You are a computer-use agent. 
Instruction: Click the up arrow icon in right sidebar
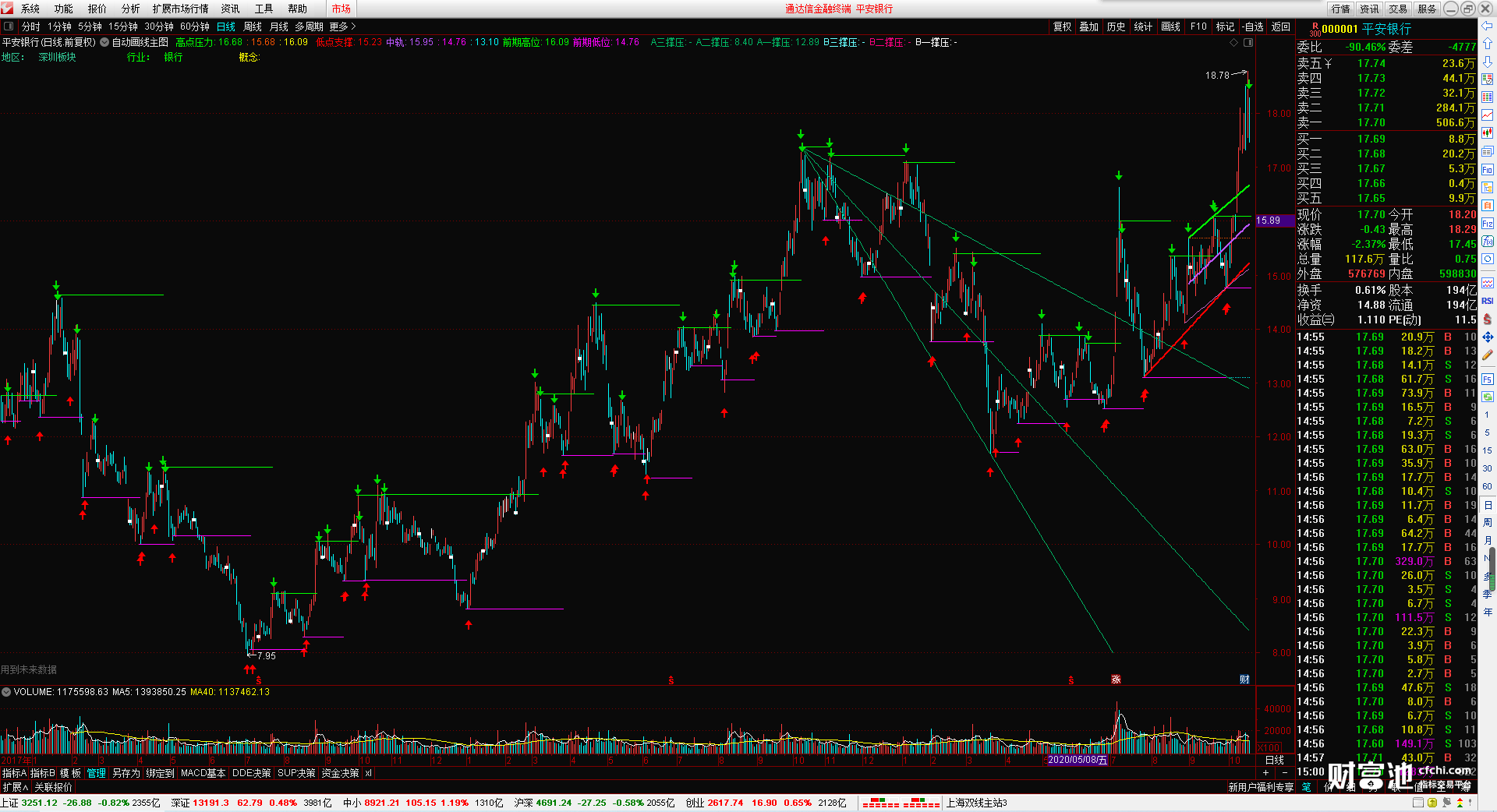click(x=1488, y=44)
